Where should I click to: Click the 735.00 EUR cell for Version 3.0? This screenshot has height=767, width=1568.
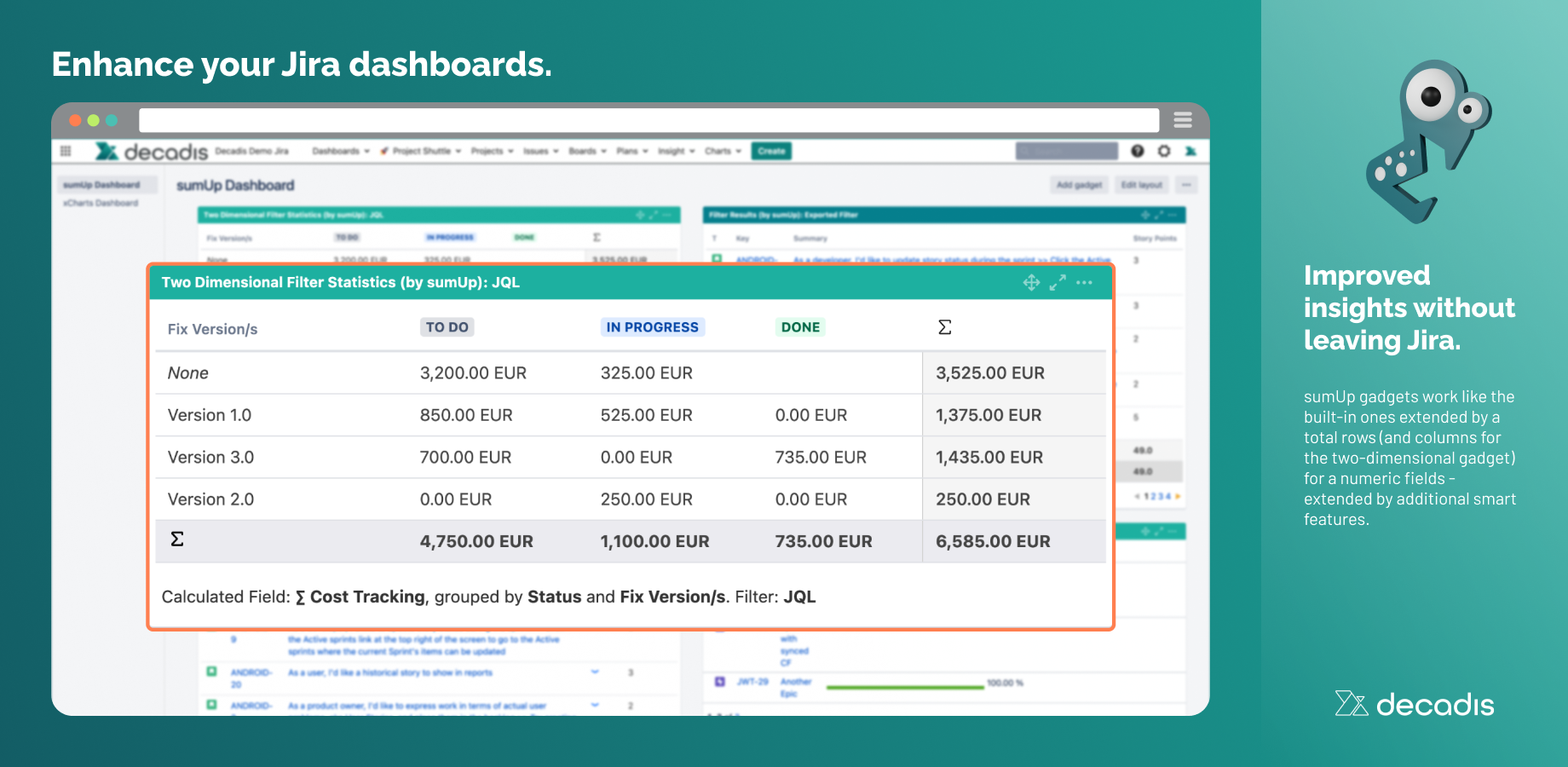pos(821,458)
